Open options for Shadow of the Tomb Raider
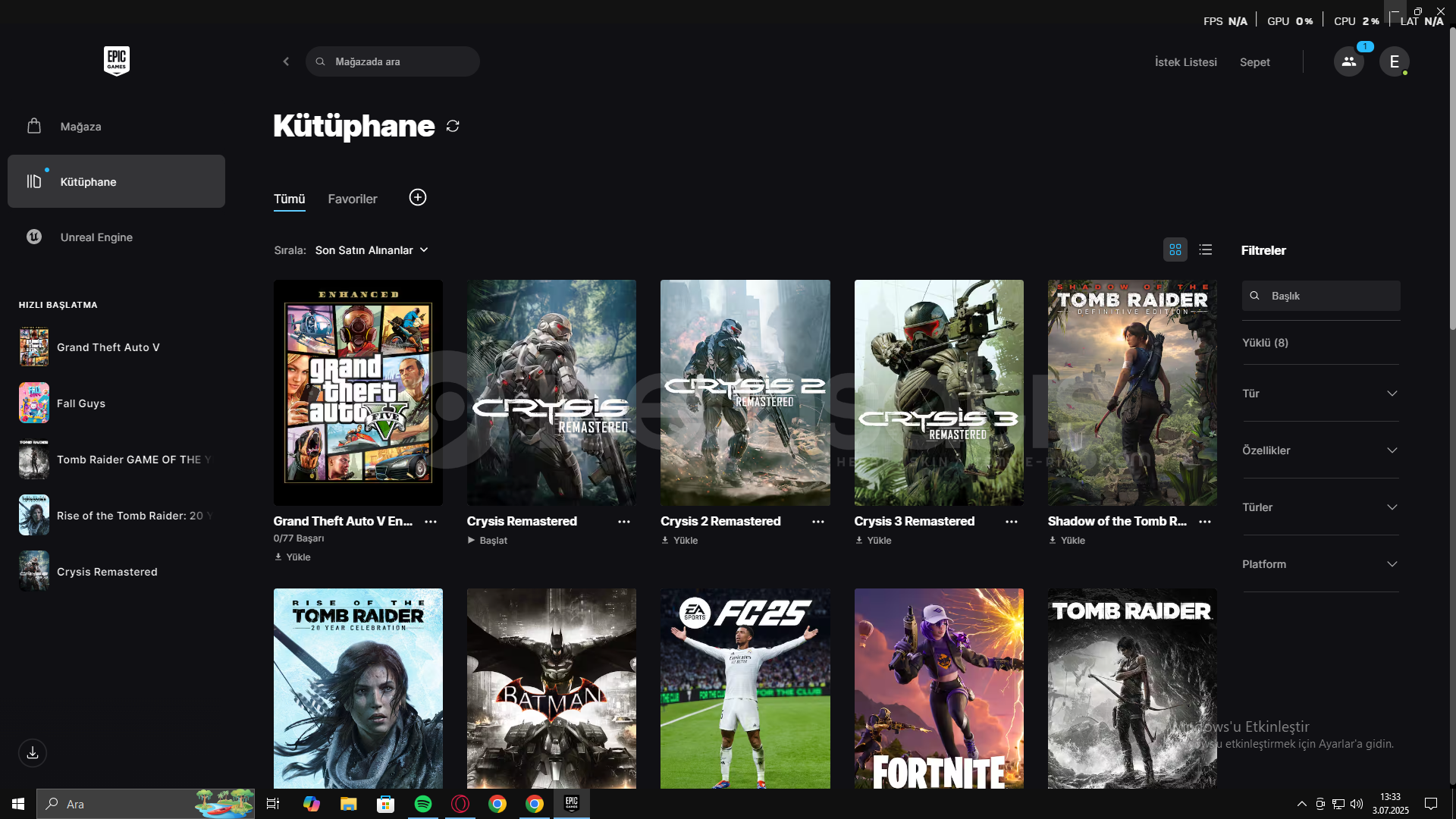The width and height of the screenshot is (1456, 819). (1205, 522)
